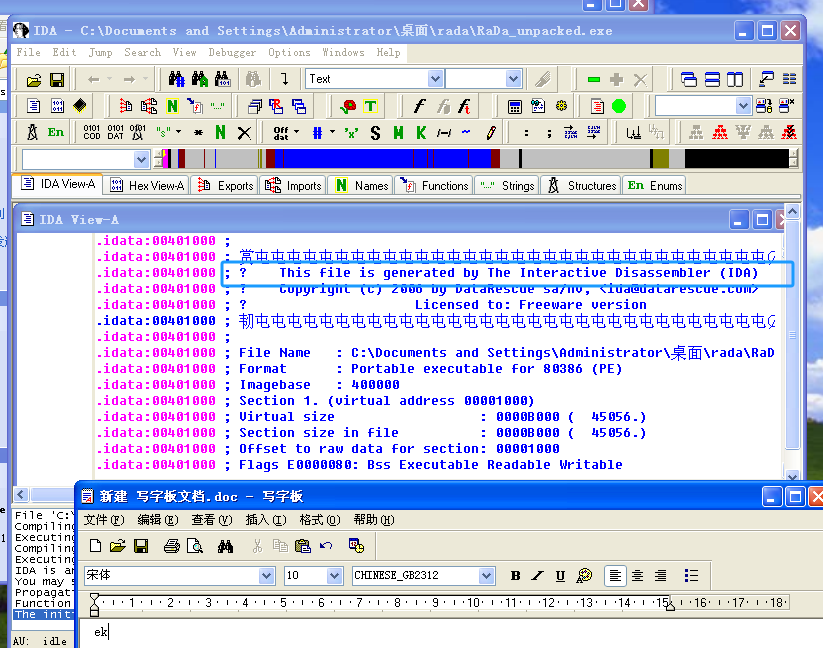This screenshot has height=648, width=823.
Task: Click the WordPad font color palette icon
Action: tap(584, 576)
